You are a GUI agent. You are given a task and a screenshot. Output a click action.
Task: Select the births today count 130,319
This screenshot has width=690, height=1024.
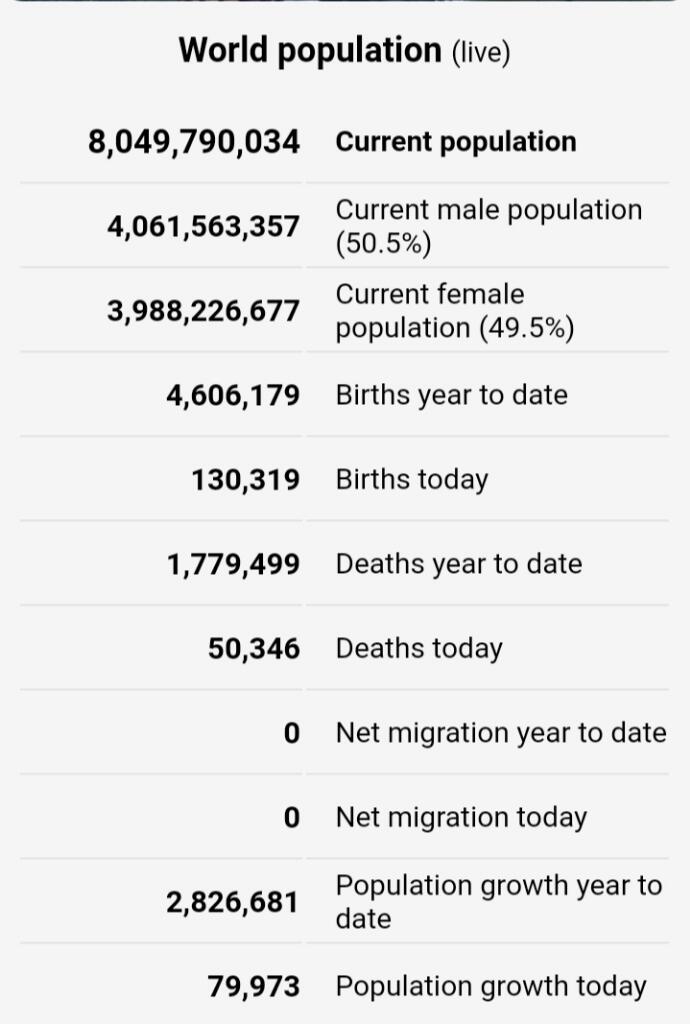click(x=246, y=480)
